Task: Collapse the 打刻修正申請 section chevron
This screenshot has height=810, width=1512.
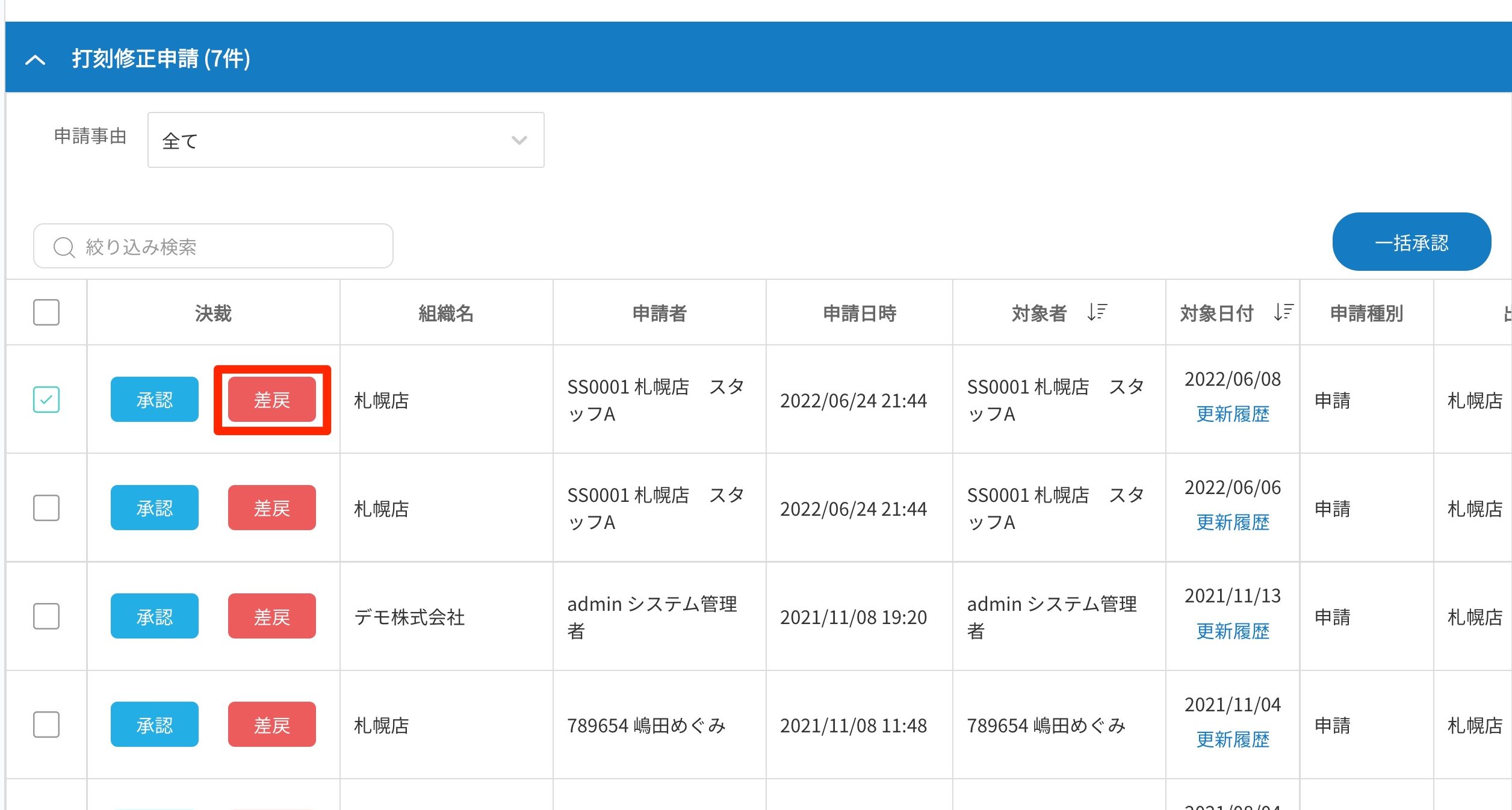Action: [x=35, y=59]
